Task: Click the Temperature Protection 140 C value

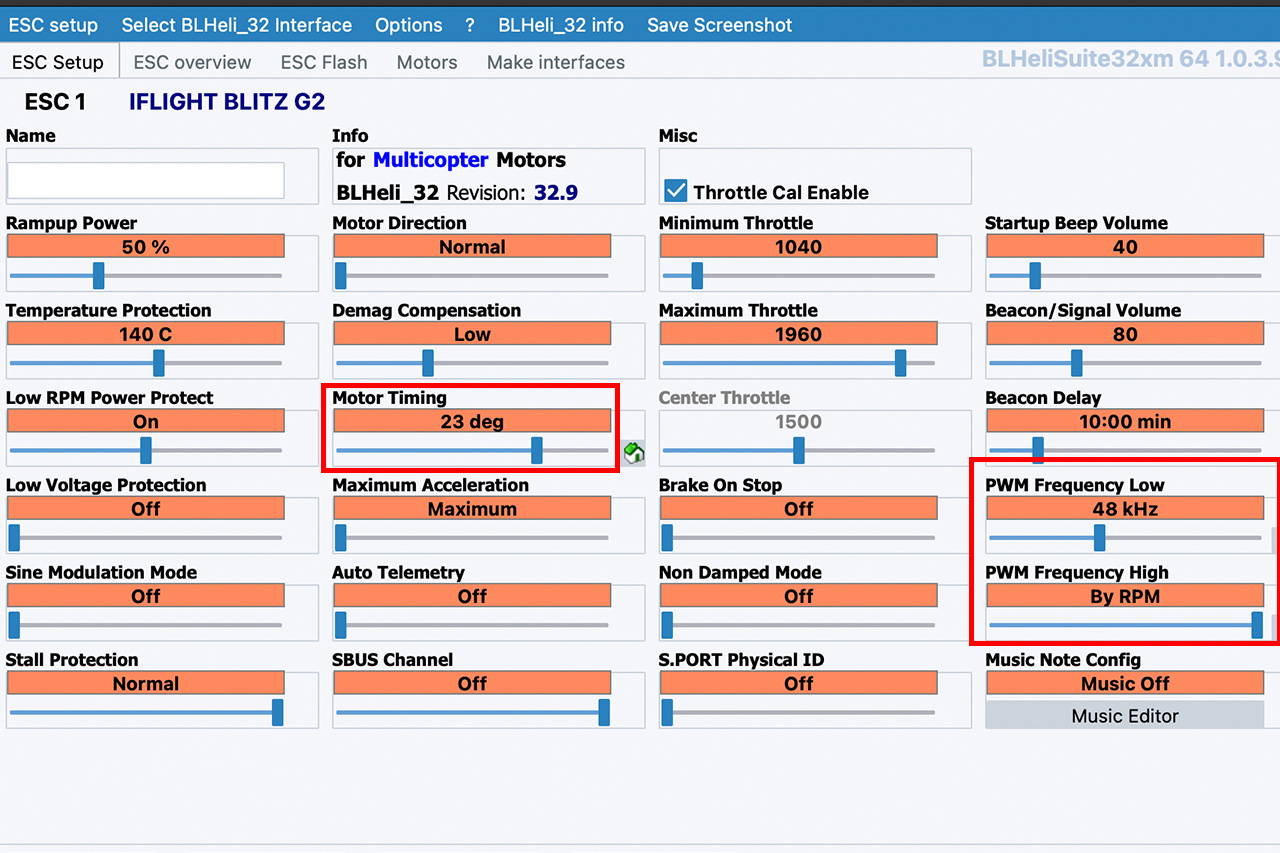Action: click(146, 334)
